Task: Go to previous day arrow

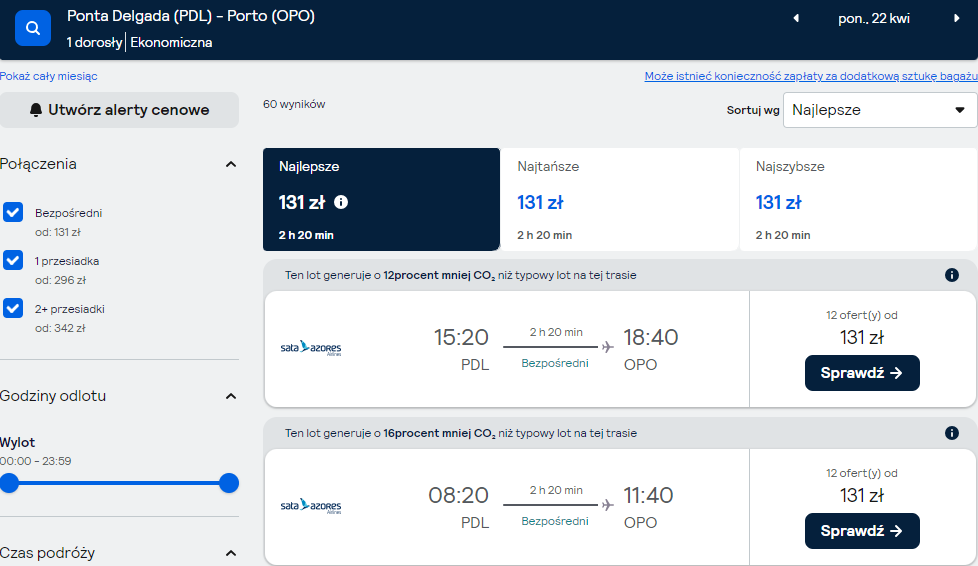Action: 796,19
